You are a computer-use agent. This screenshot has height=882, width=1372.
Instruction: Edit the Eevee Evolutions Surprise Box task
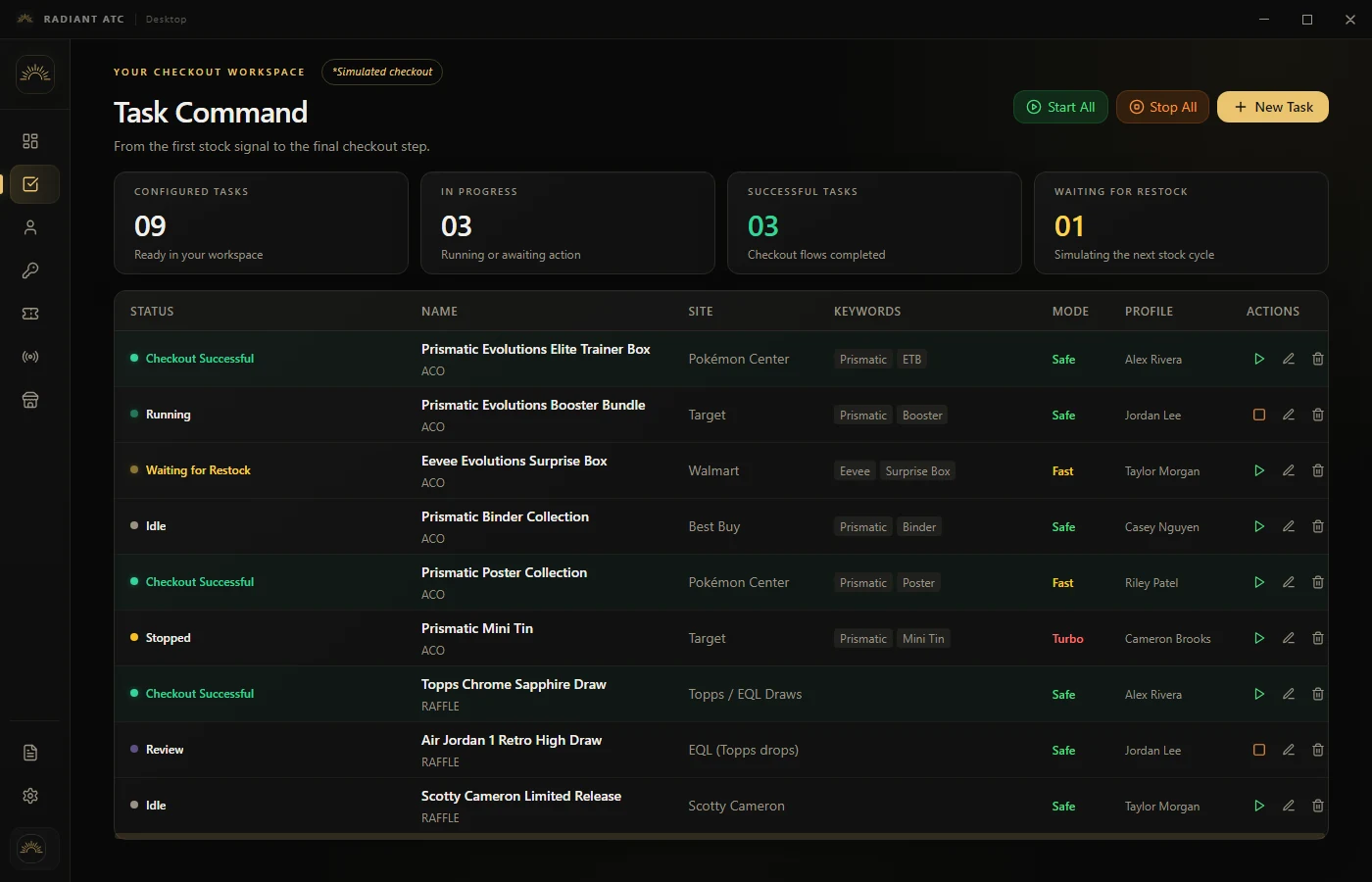point(1289,470)
